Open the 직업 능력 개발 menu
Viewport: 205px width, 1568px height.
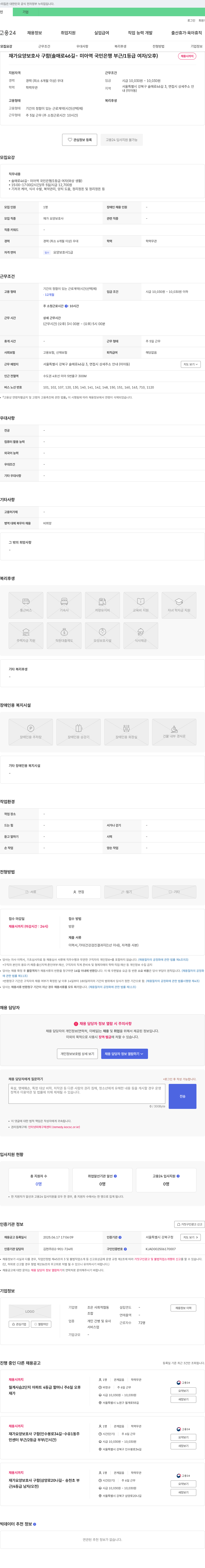coord(140,33)
